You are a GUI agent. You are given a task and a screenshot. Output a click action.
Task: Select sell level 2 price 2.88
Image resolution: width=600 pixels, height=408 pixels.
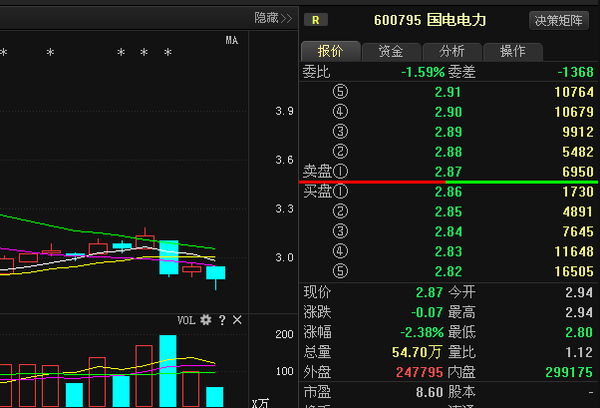[x=448, y=152]
